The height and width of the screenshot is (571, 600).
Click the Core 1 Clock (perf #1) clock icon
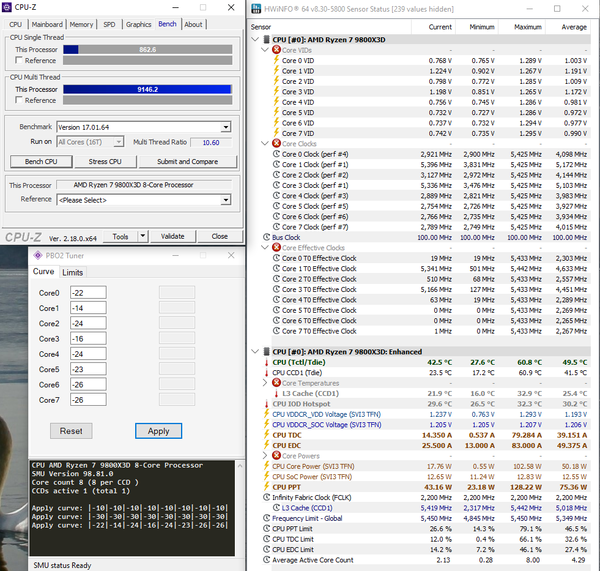(x=276, y=164)
